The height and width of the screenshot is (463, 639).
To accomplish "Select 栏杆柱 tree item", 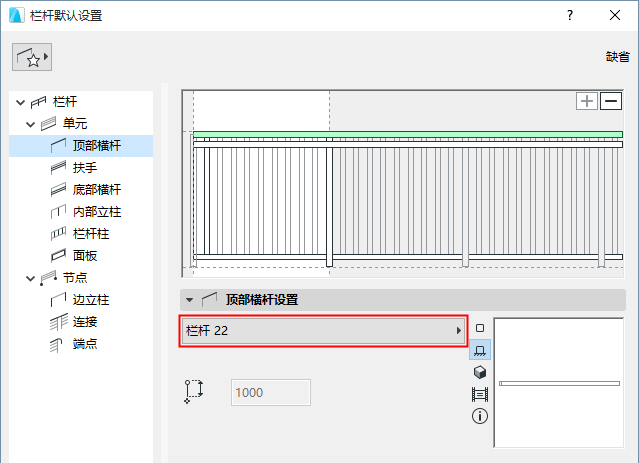I will click(x=91, y=234).
